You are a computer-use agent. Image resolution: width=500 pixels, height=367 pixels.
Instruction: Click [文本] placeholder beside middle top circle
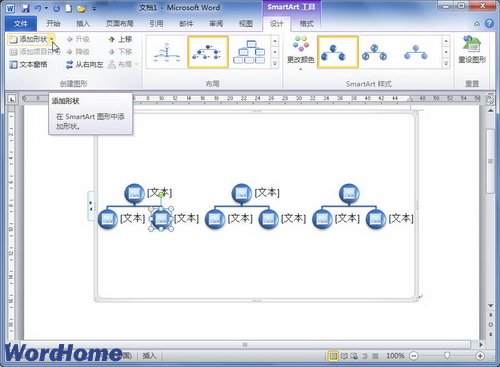click(x=267, y=193)
